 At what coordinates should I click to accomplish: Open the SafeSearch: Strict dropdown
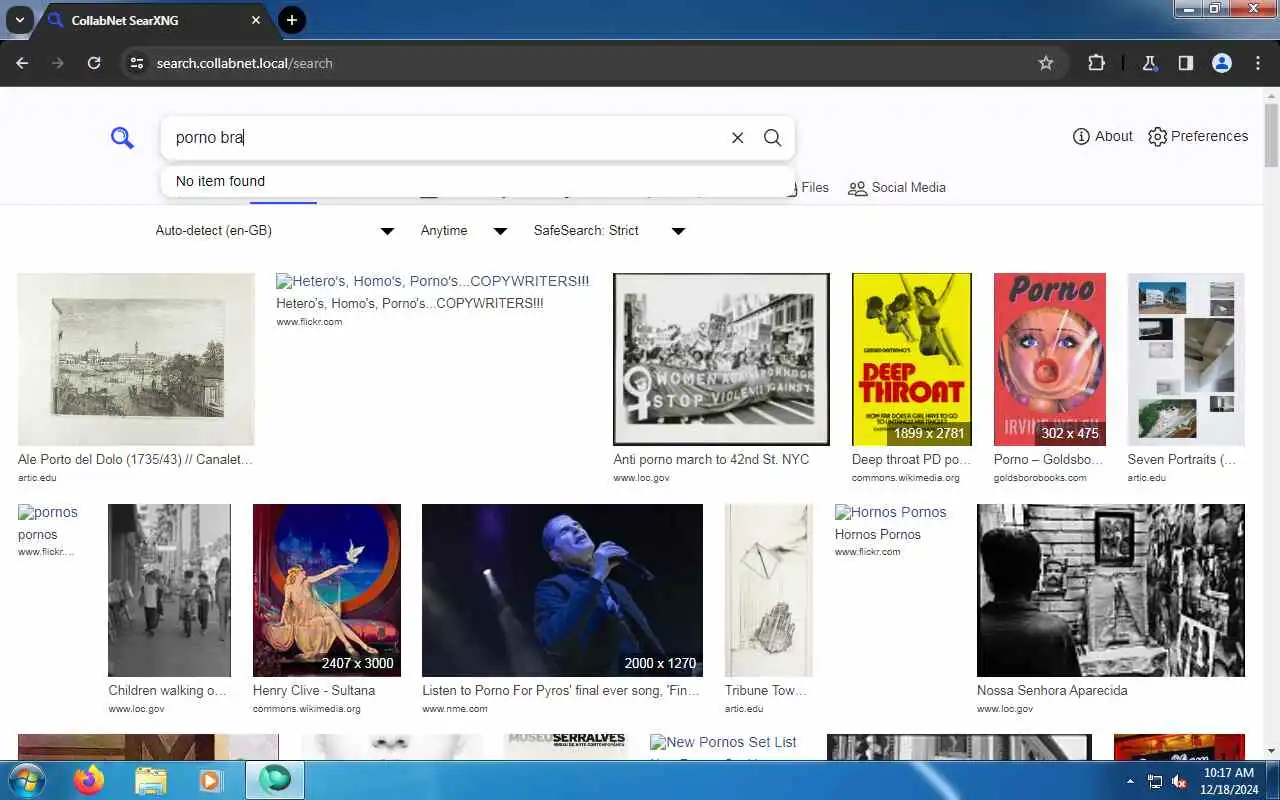pos(609,230)
